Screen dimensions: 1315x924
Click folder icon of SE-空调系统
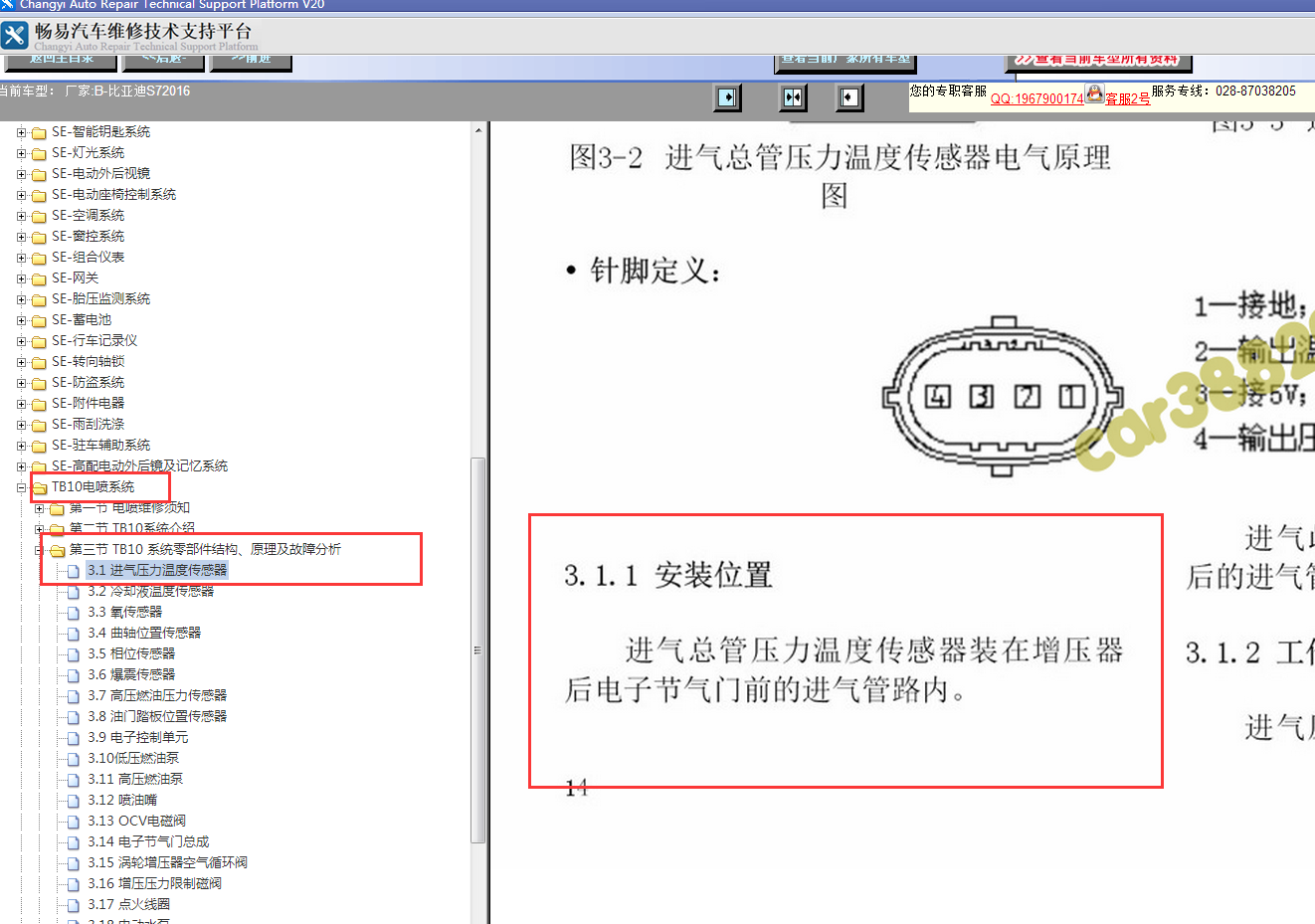[39, 216]
